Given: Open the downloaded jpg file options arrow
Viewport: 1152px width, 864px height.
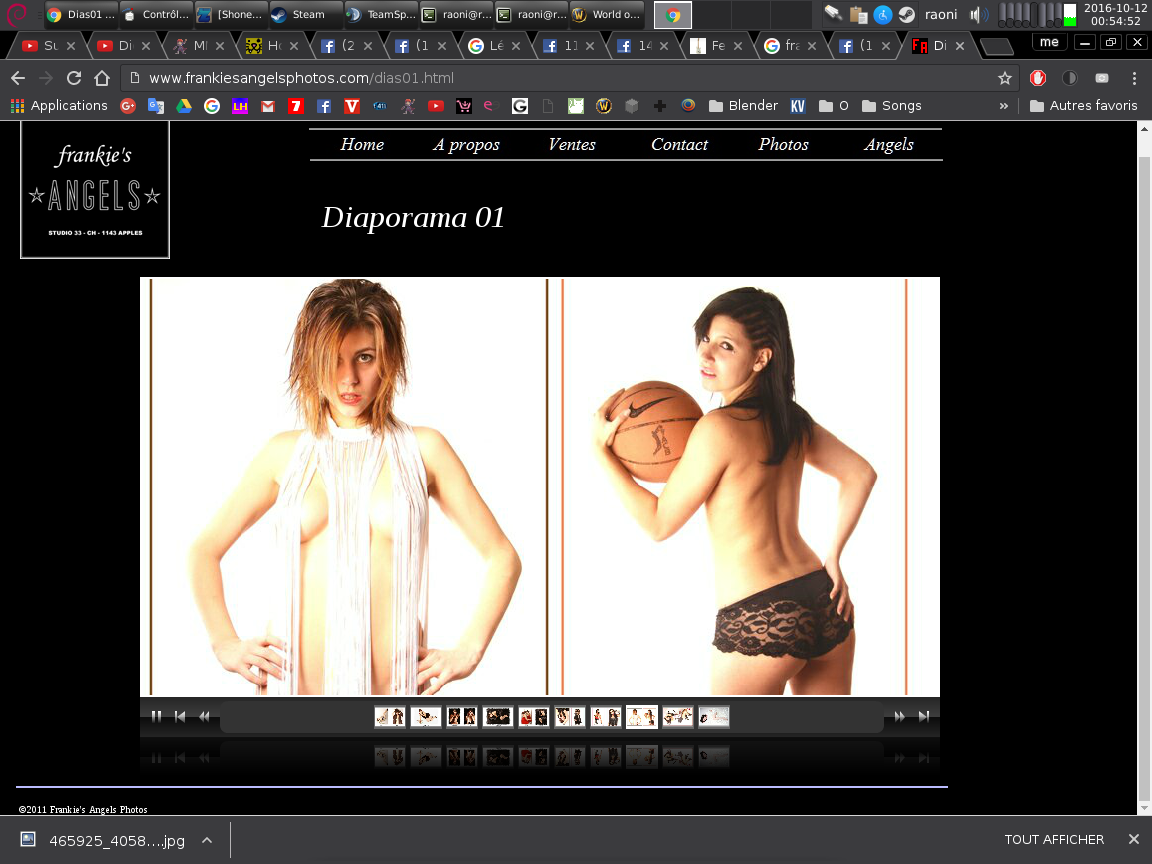Looking at the screenshot, I should click(x=207, y=840).
